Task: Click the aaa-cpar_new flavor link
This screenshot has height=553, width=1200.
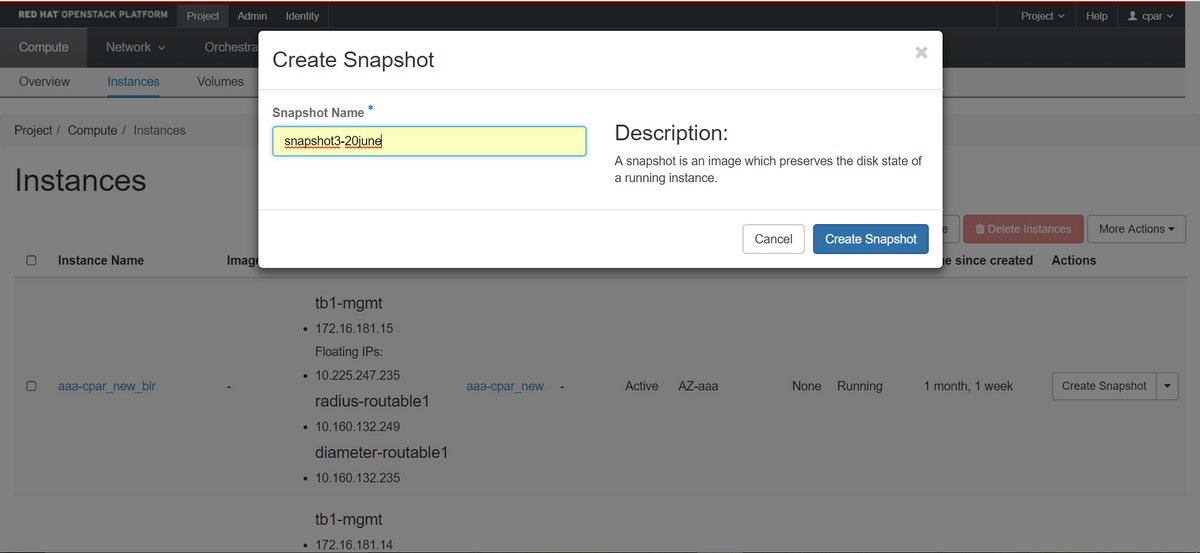Action: (505, 386)
